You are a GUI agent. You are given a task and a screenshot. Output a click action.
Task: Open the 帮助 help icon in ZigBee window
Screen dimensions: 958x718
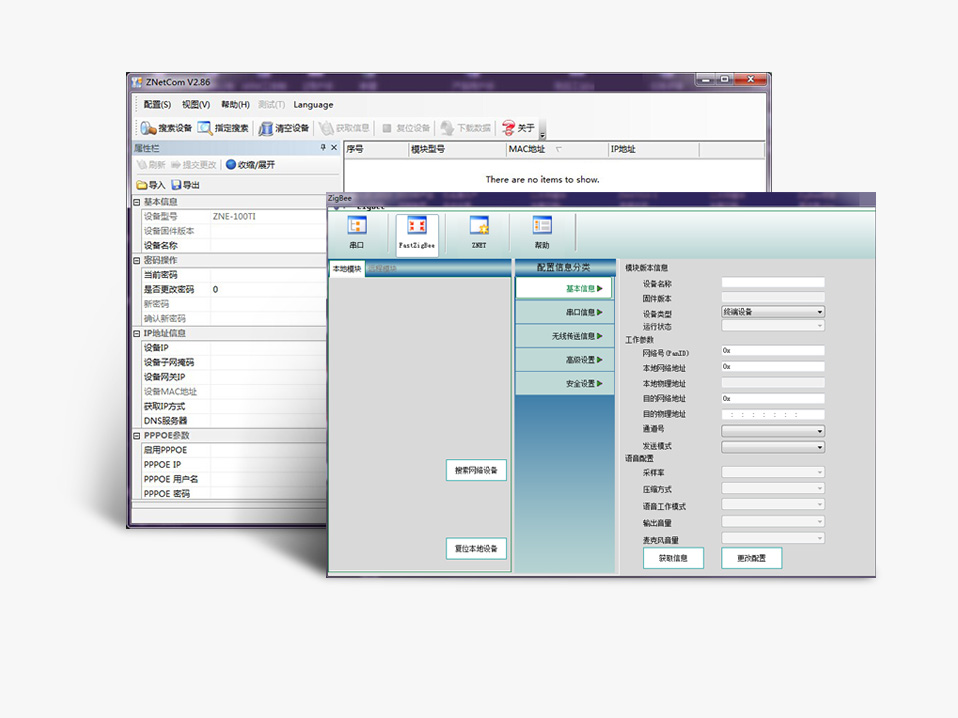pyautogui.click(x=542, y=232)
